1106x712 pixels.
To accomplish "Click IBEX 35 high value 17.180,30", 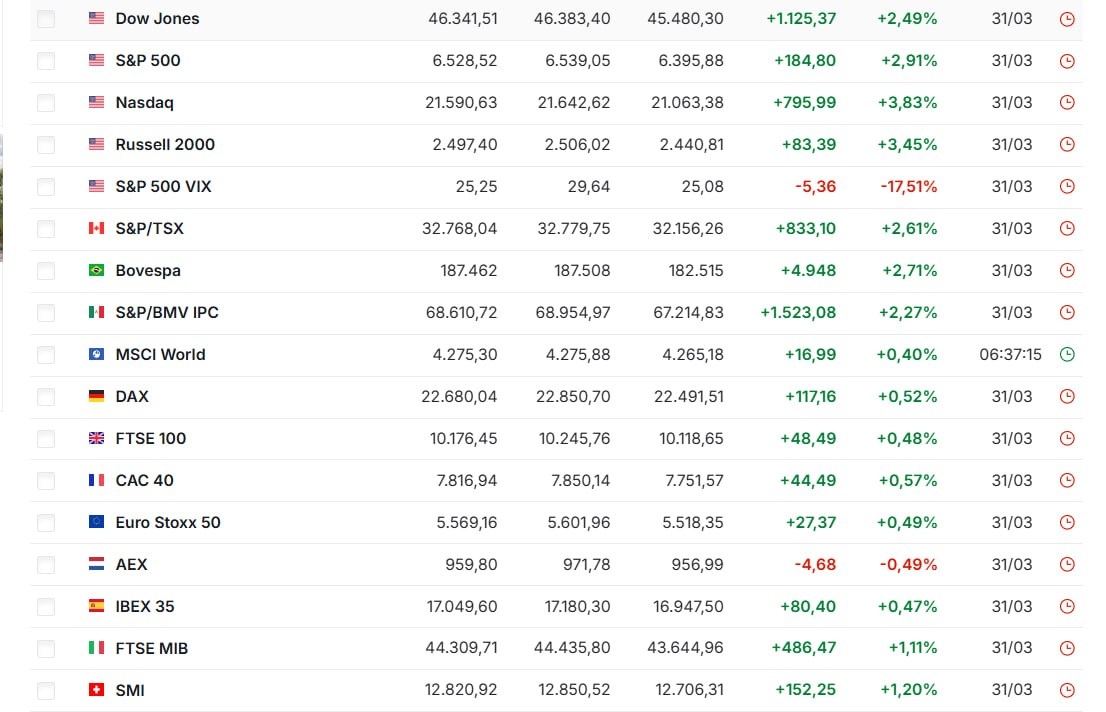I will point(577,606).
